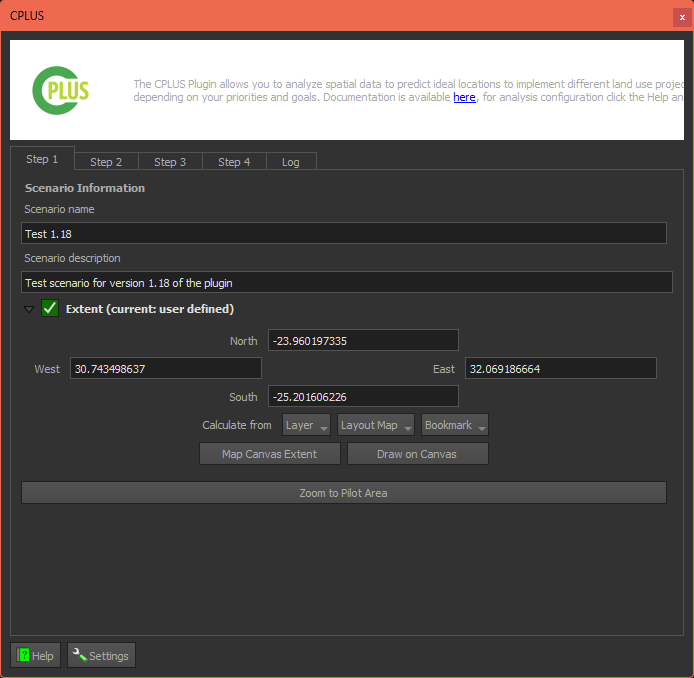
Task: Close the CPLUS window
Action: click(x=682, y=18)
